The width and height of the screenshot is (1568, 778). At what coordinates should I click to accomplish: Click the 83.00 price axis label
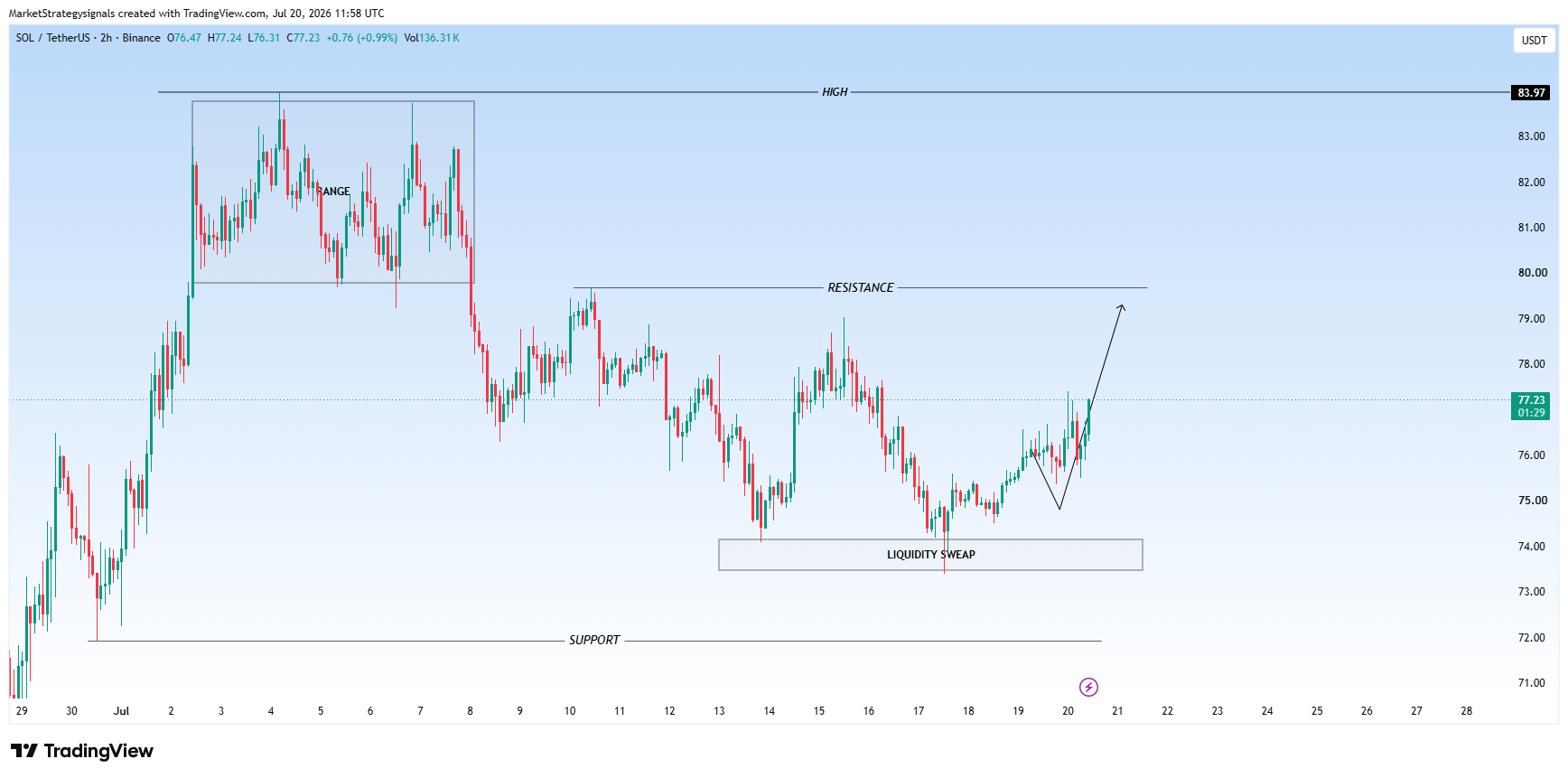coord(1532,136)
